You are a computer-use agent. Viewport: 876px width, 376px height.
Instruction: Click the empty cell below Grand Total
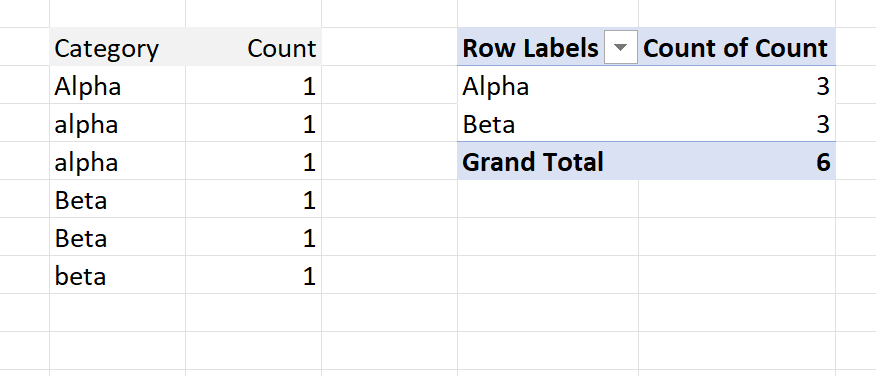(x=548, y=199)
